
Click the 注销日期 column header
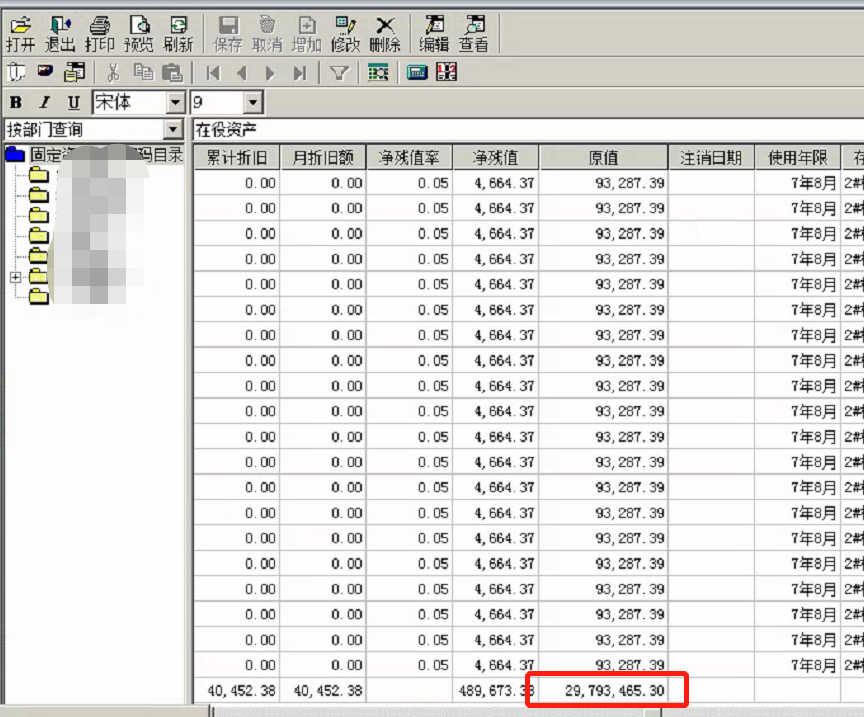coord(711,158)
